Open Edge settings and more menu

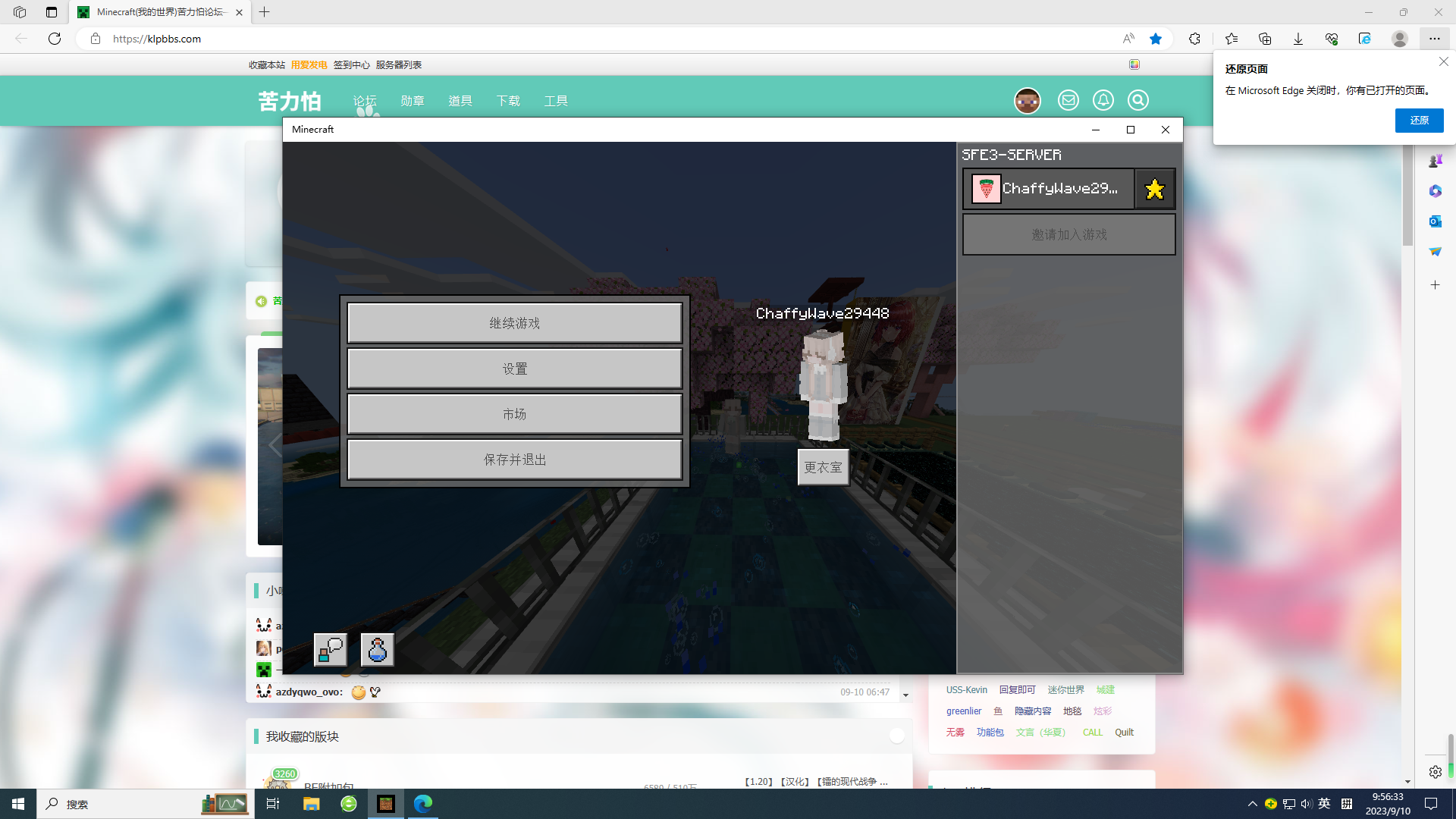point(1435,39)
